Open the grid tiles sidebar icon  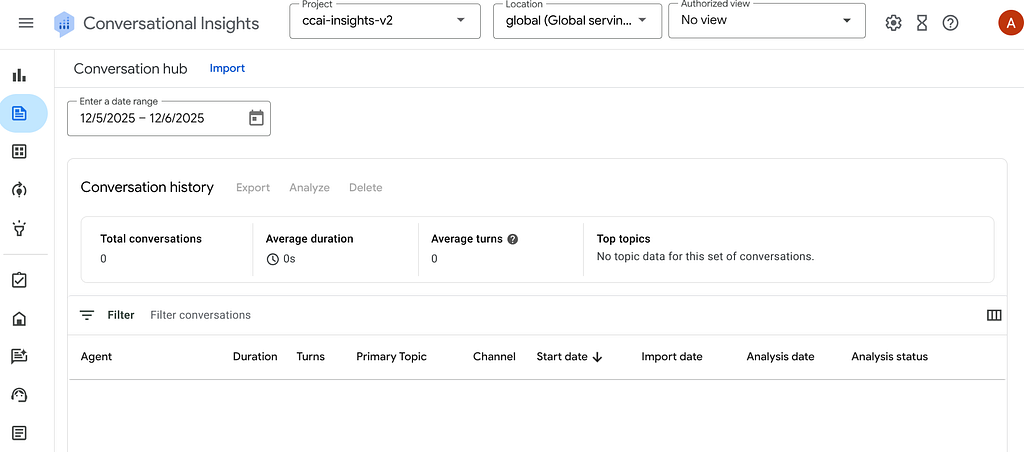(20, 152)
